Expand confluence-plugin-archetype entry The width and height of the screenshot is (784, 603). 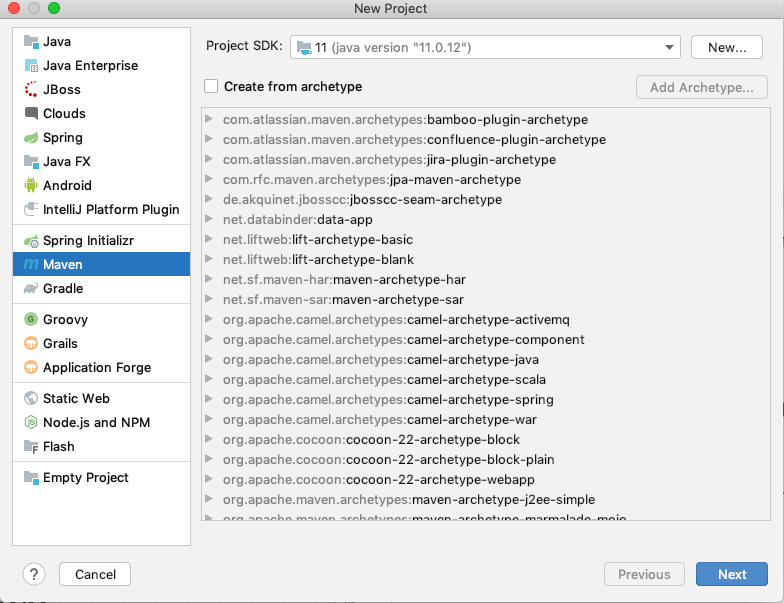(209, 139)
